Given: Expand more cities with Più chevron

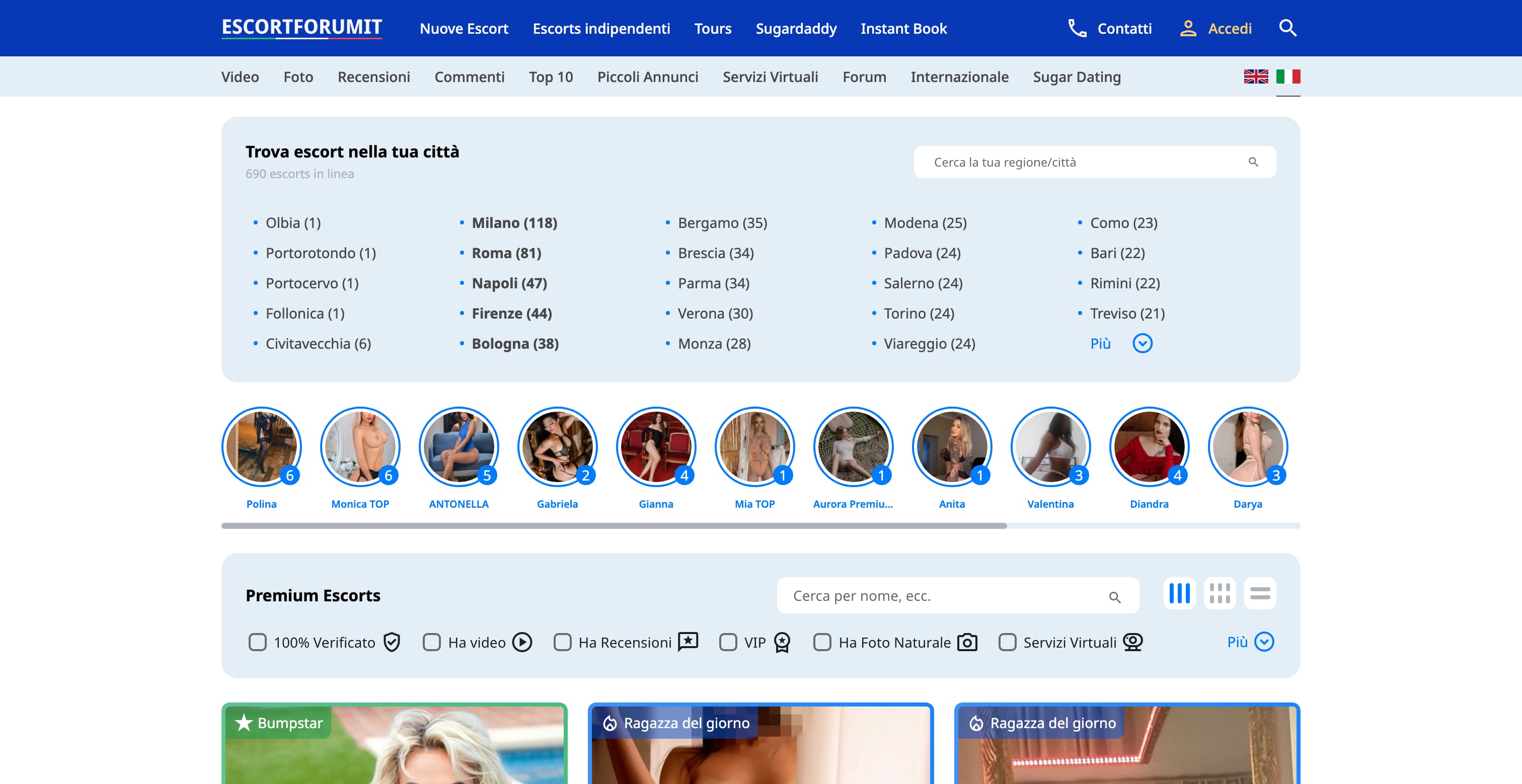Looking at the screenshot, I should (x=1142, y=343).
